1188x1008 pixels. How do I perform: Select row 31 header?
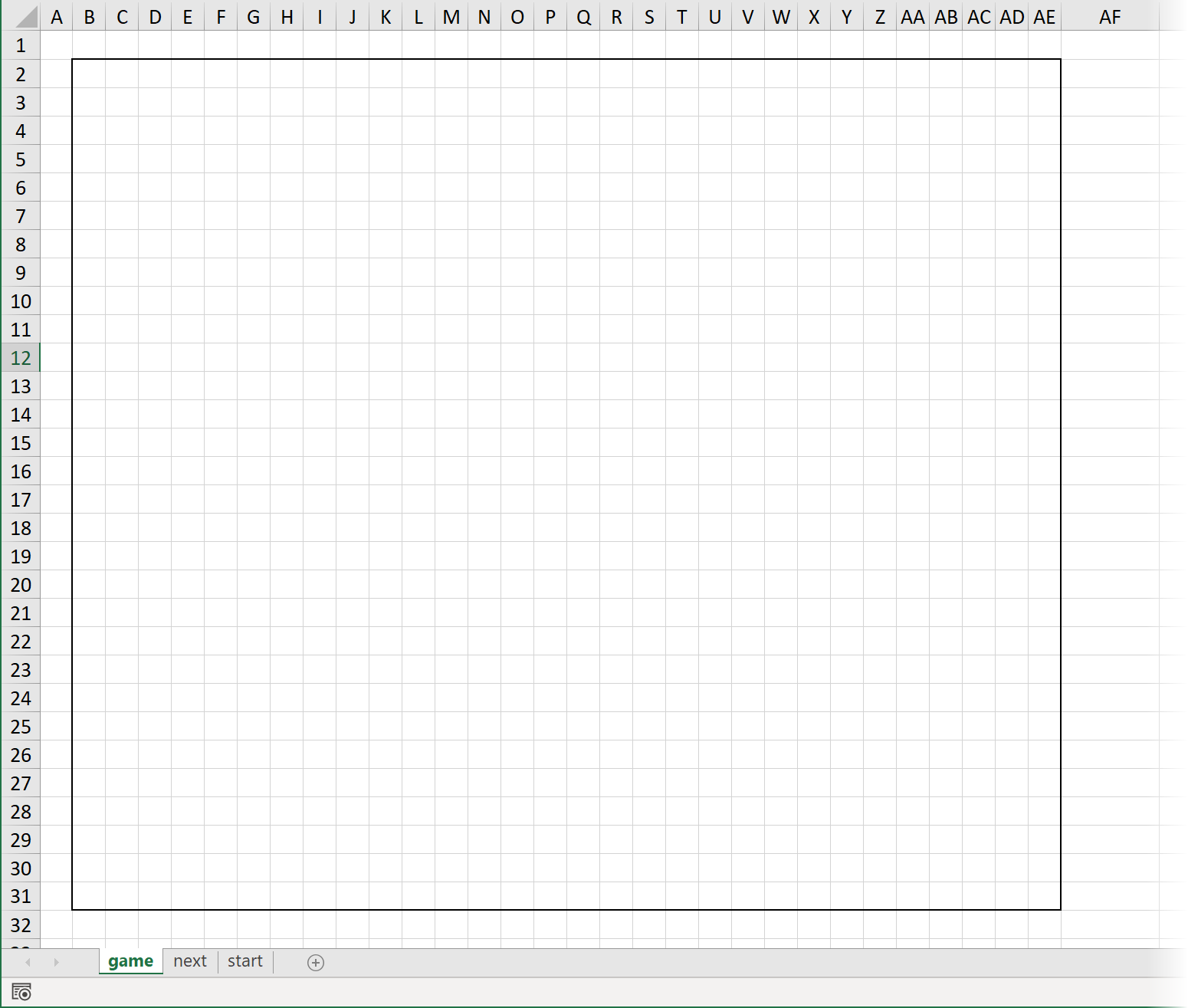tap(21, 896)
